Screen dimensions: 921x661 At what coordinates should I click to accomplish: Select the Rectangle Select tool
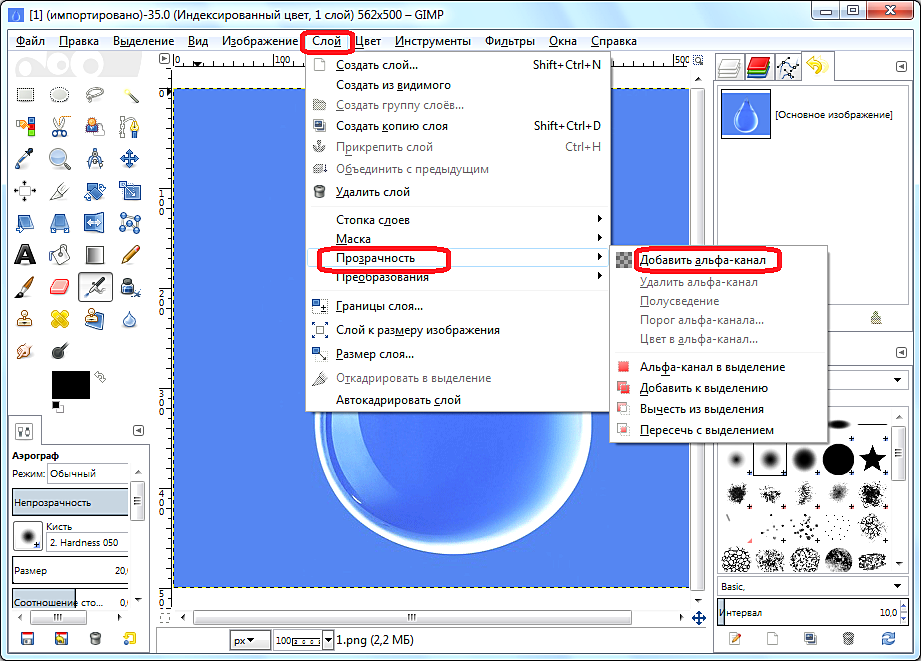[x=25, y=95]
